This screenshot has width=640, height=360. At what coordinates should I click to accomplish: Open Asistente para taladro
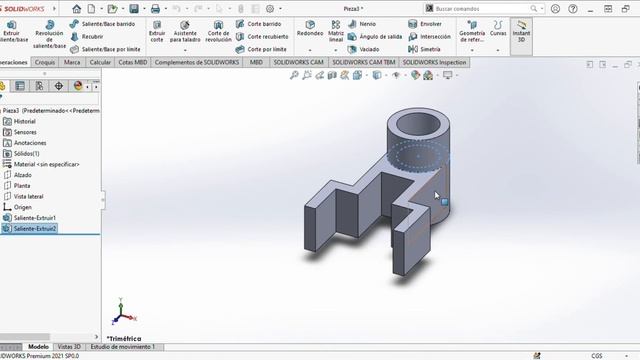[185, 32]
